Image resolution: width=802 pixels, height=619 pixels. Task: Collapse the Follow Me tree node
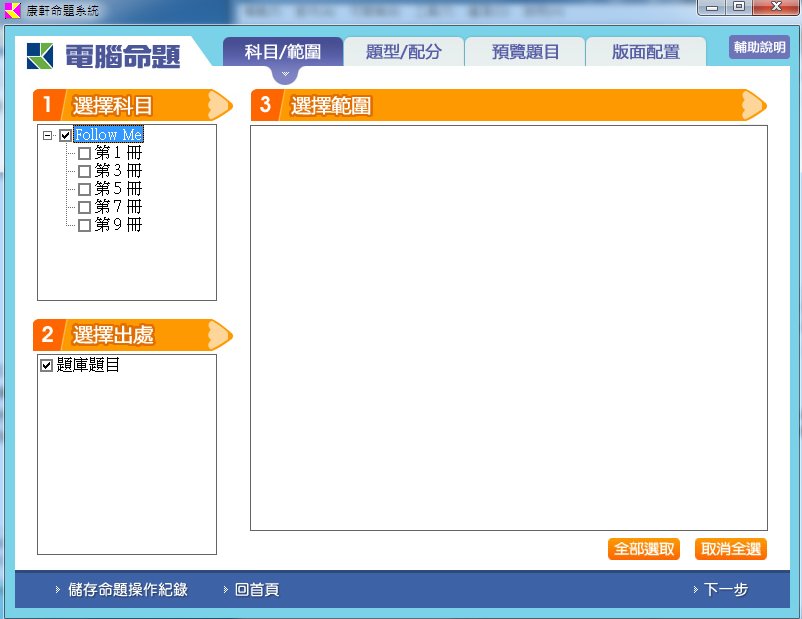pos(47,135)
